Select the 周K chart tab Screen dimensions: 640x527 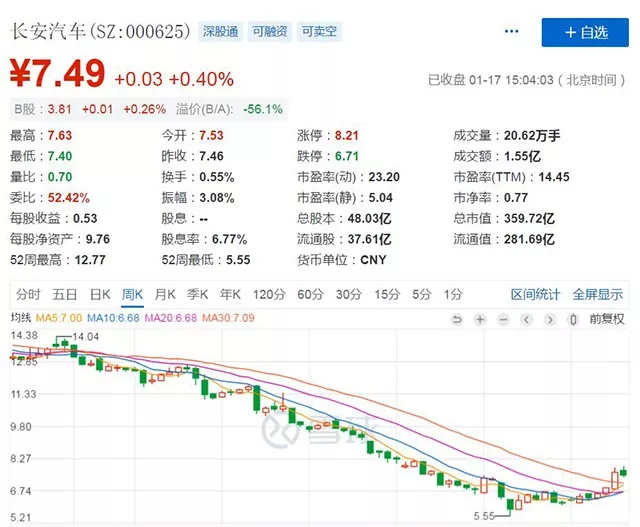132,294
